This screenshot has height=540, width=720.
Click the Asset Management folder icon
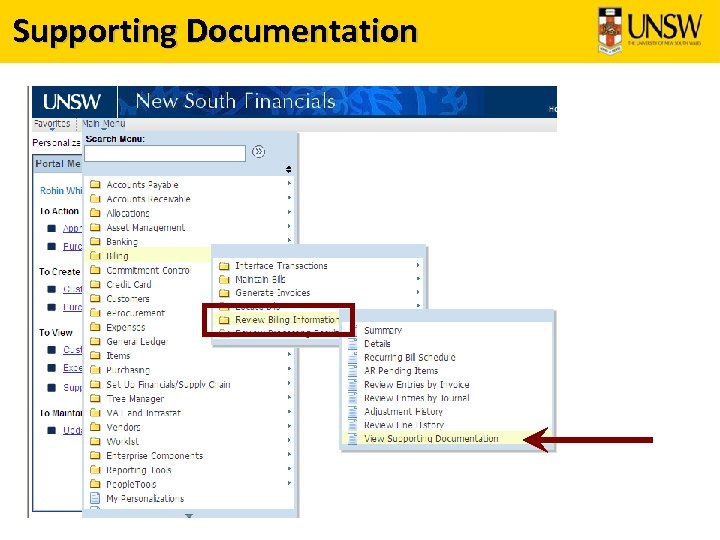coord(95,227)
